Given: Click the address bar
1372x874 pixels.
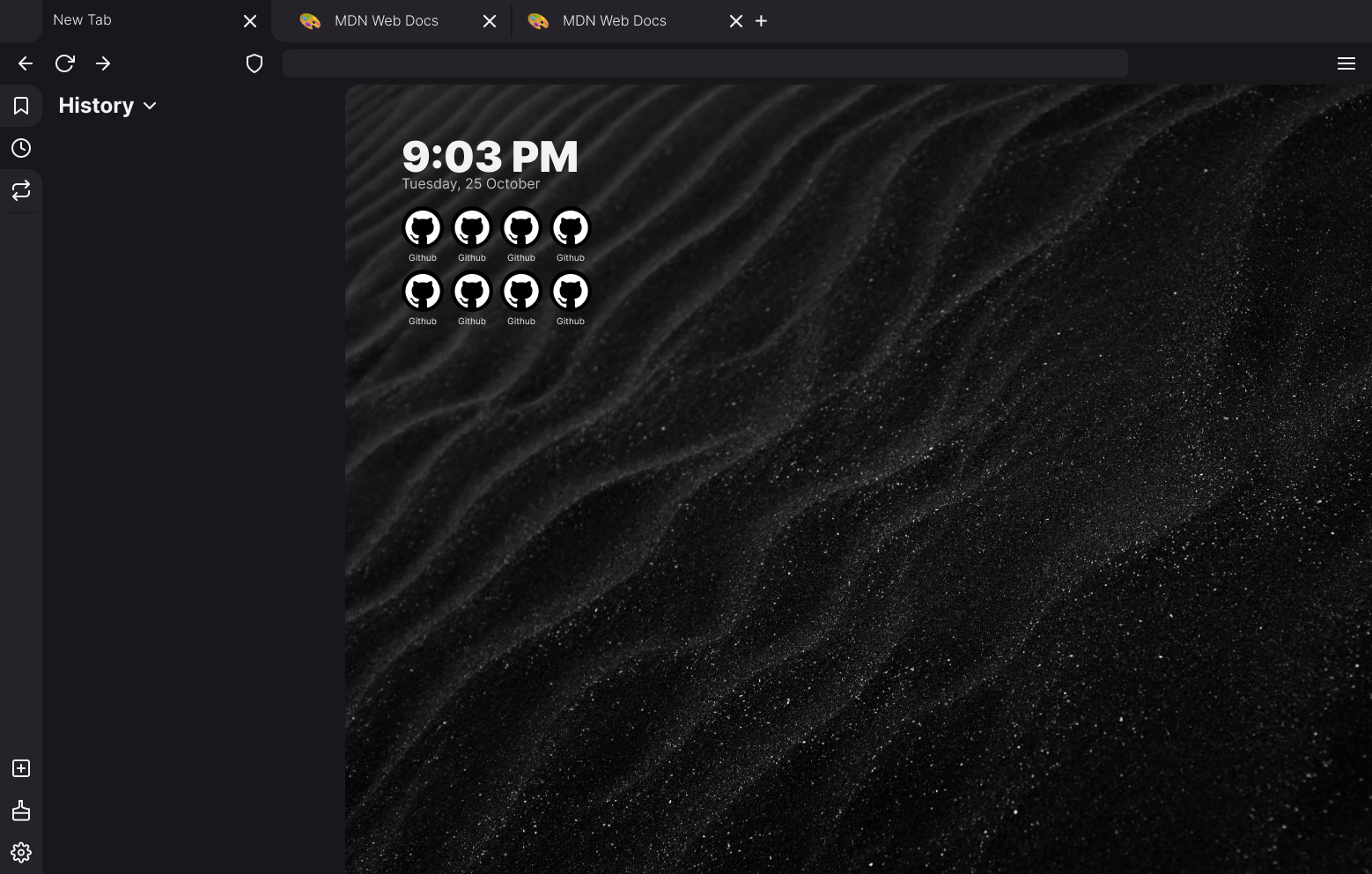Looking at the screenshot, I should [704, 63].
